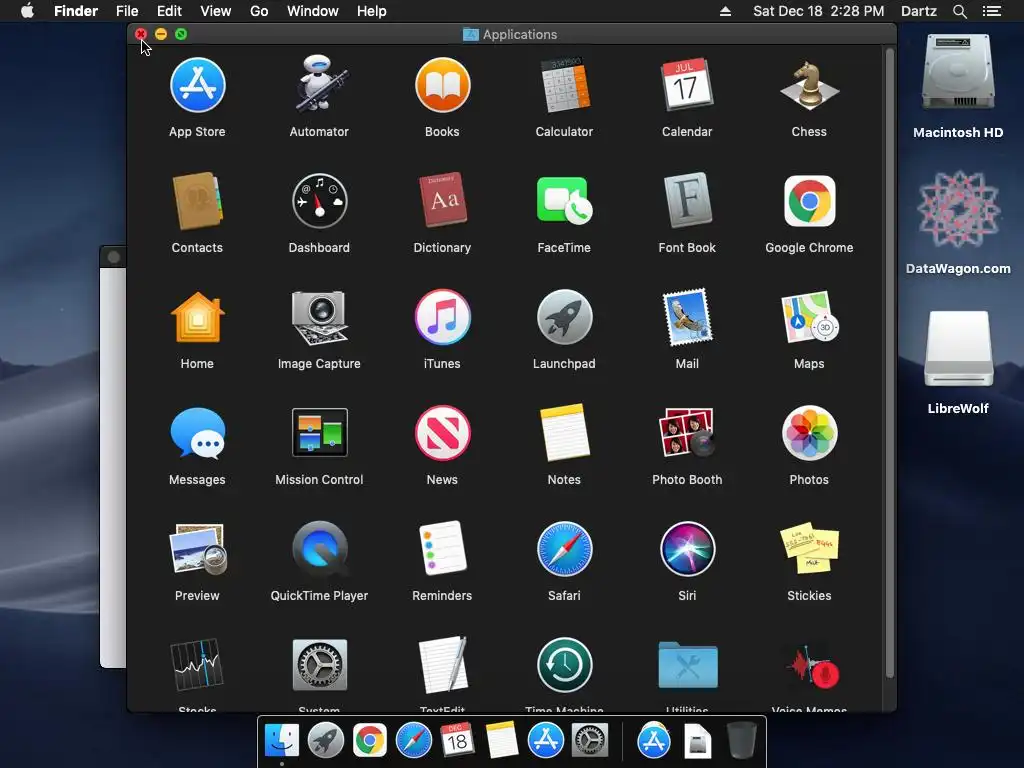Open the Books app icon

point(442,86)
